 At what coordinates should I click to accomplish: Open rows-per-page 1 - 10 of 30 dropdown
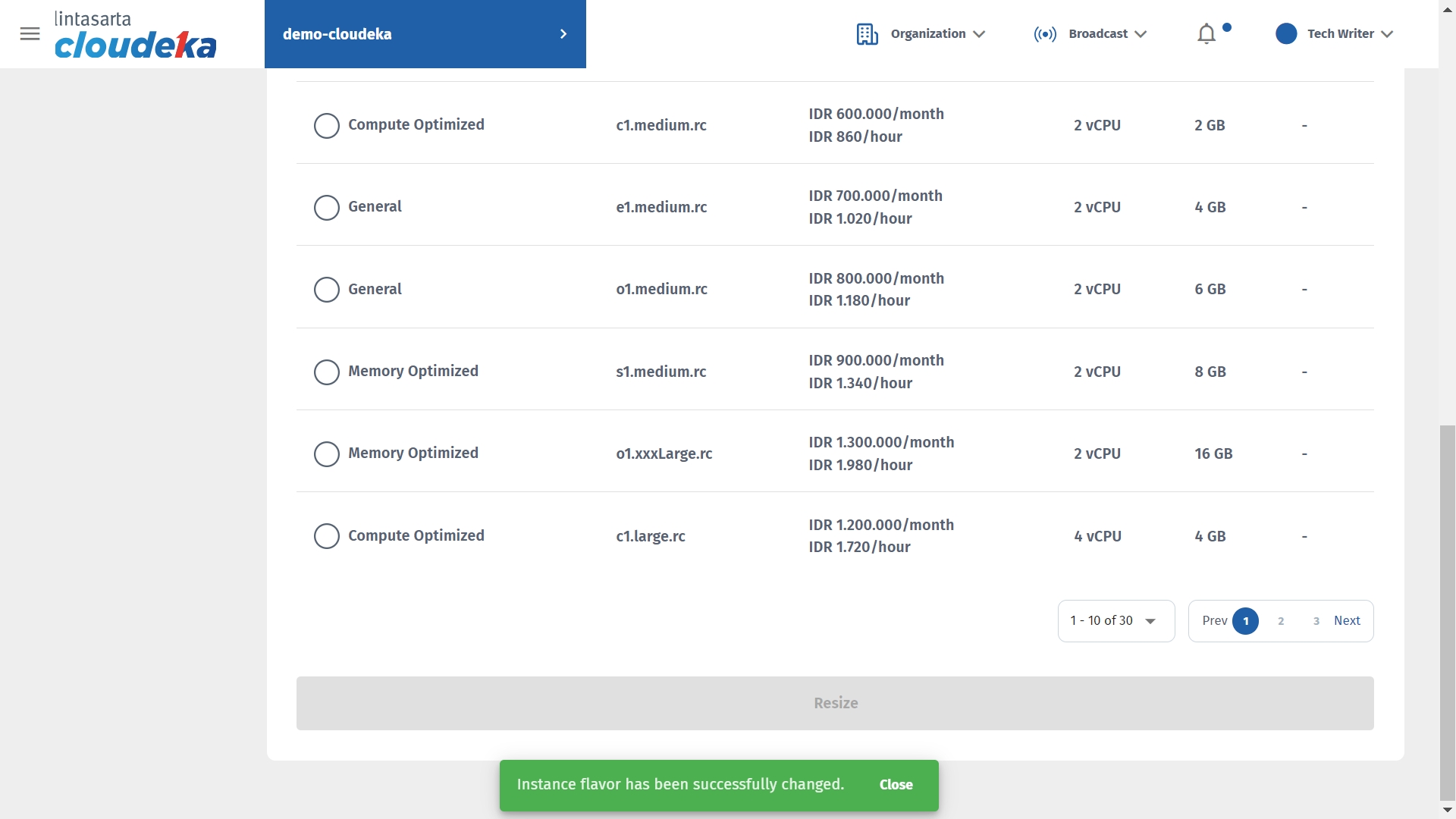click(1116, 621)
